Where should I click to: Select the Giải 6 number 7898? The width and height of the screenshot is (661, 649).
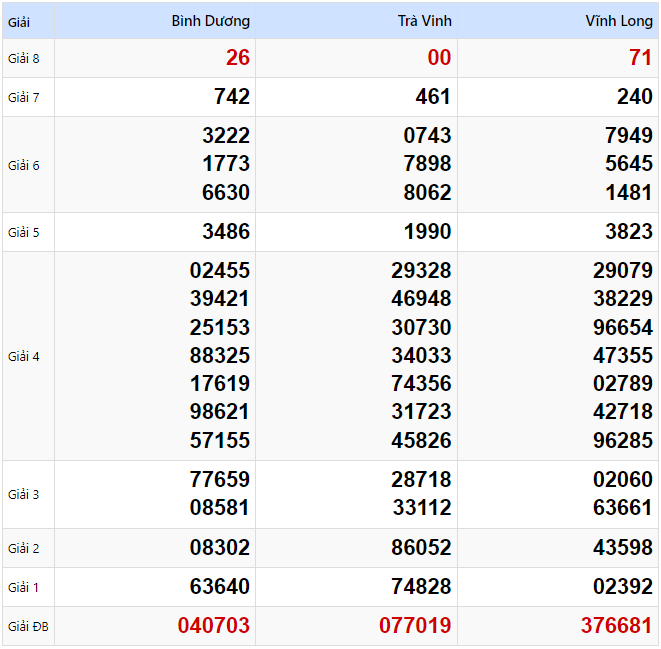[427, 164]
